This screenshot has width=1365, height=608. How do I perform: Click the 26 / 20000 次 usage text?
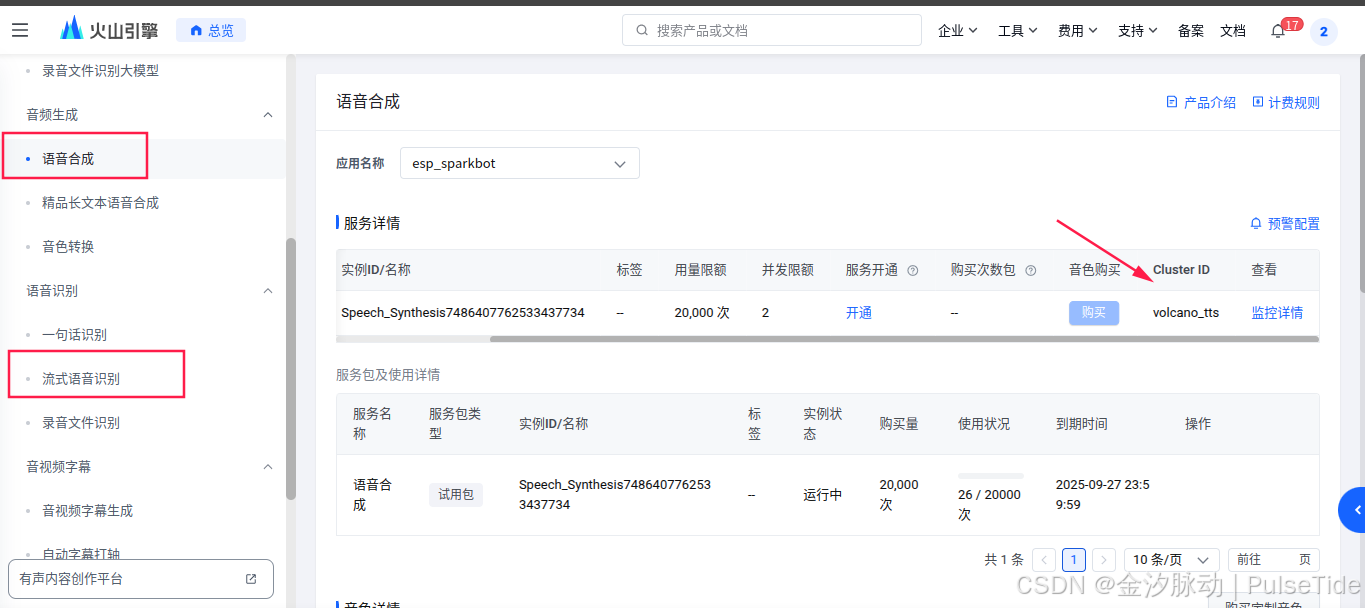pos(990,505)
